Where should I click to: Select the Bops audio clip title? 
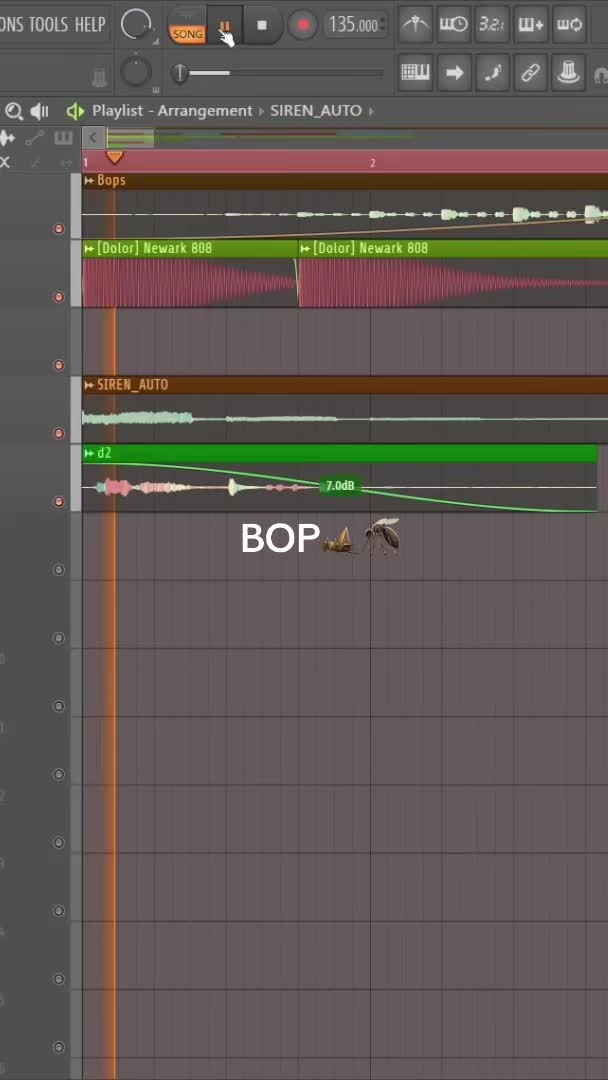tap(112, 180)
